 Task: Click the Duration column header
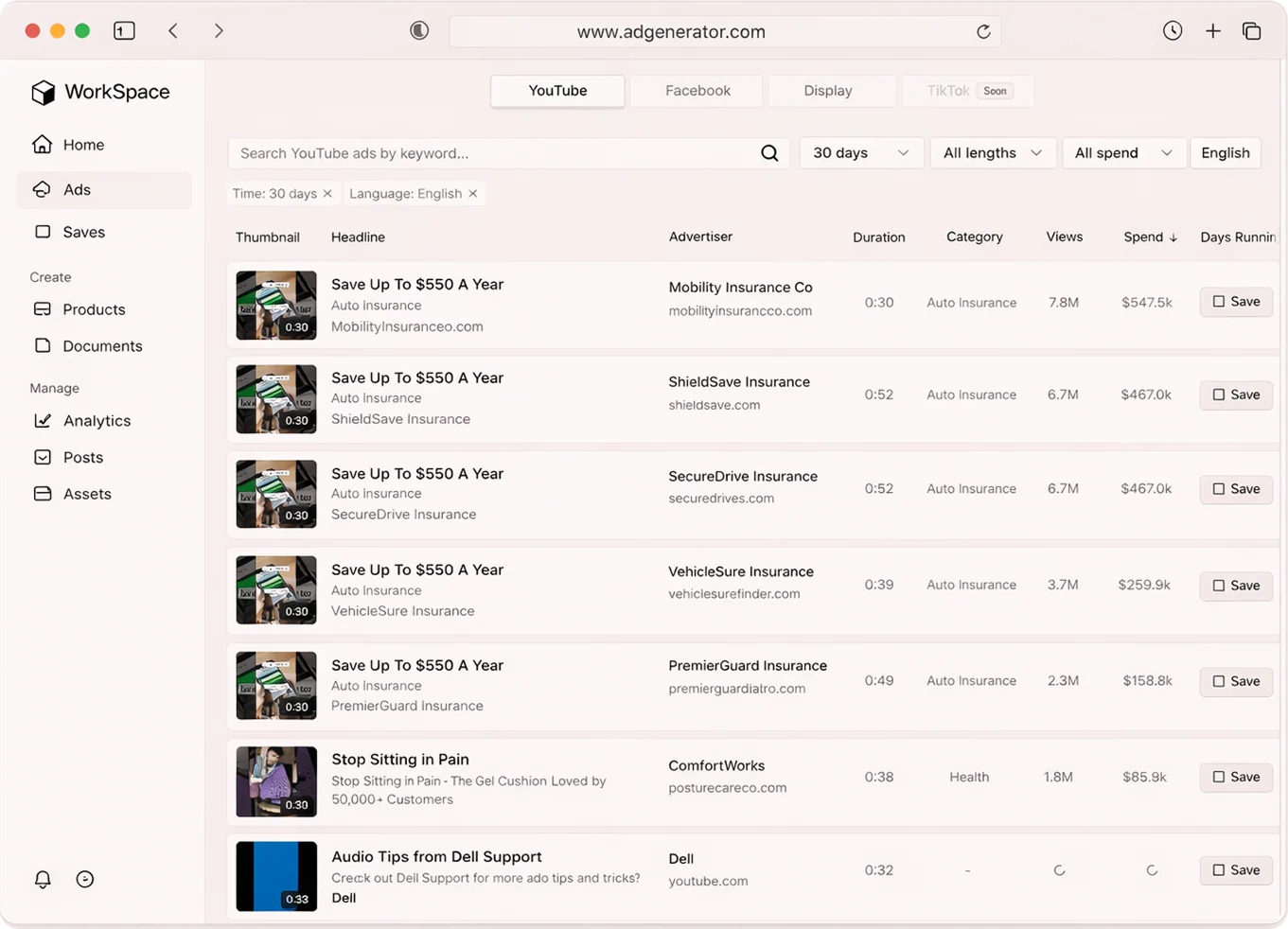[879, 237]
